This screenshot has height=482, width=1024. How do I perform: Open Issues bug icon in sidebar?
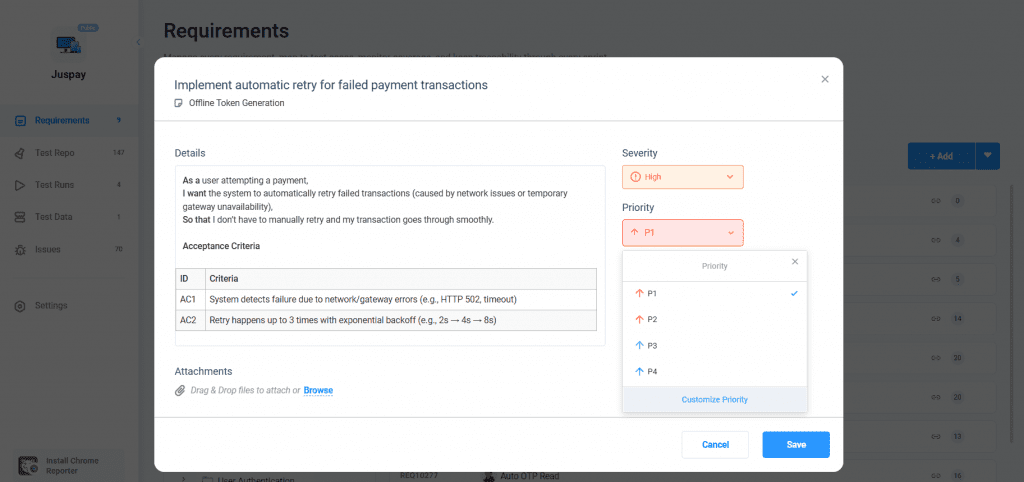[x=21, y=249]
